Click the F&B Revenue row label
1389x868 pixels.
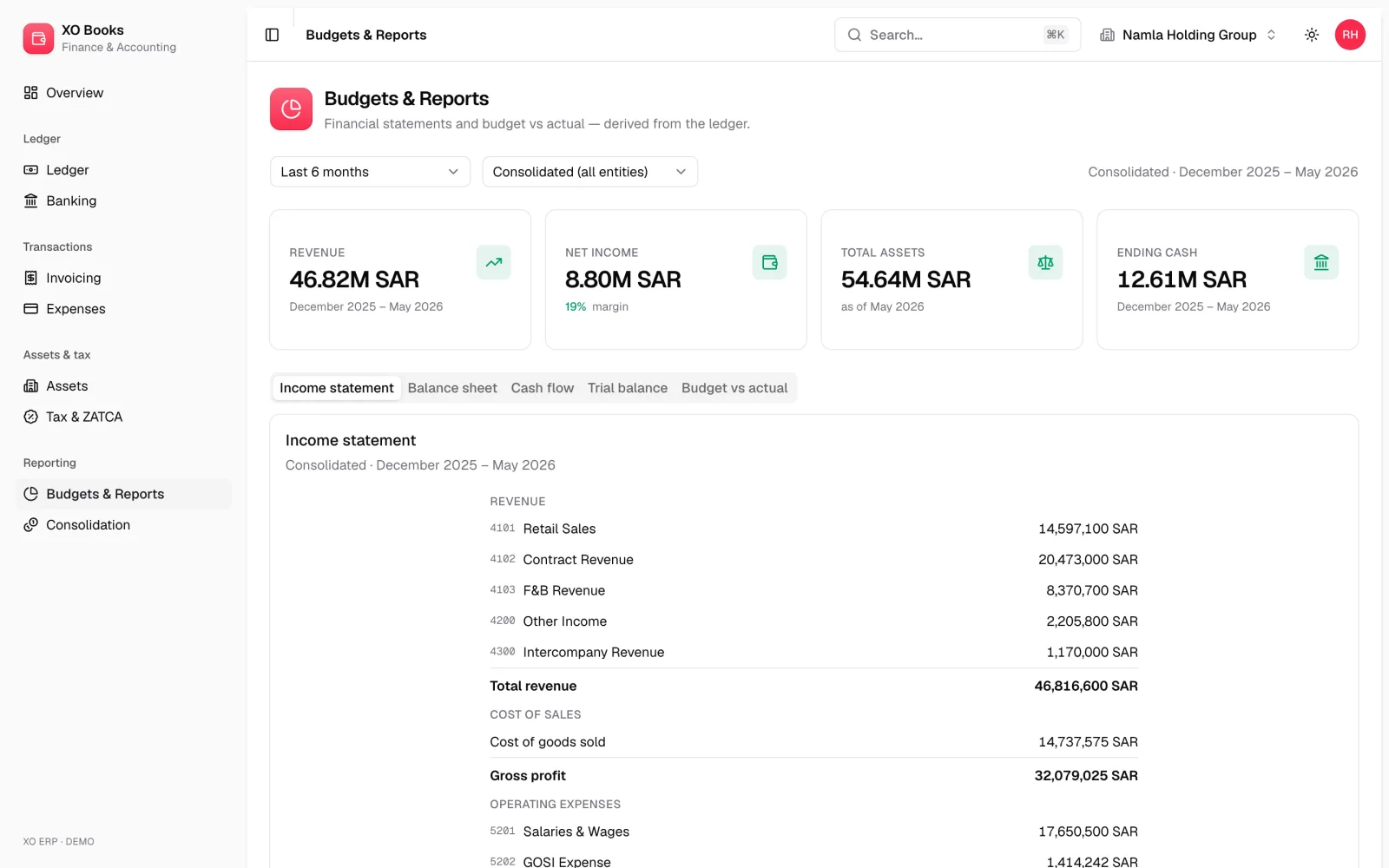(x=564, y=590)
